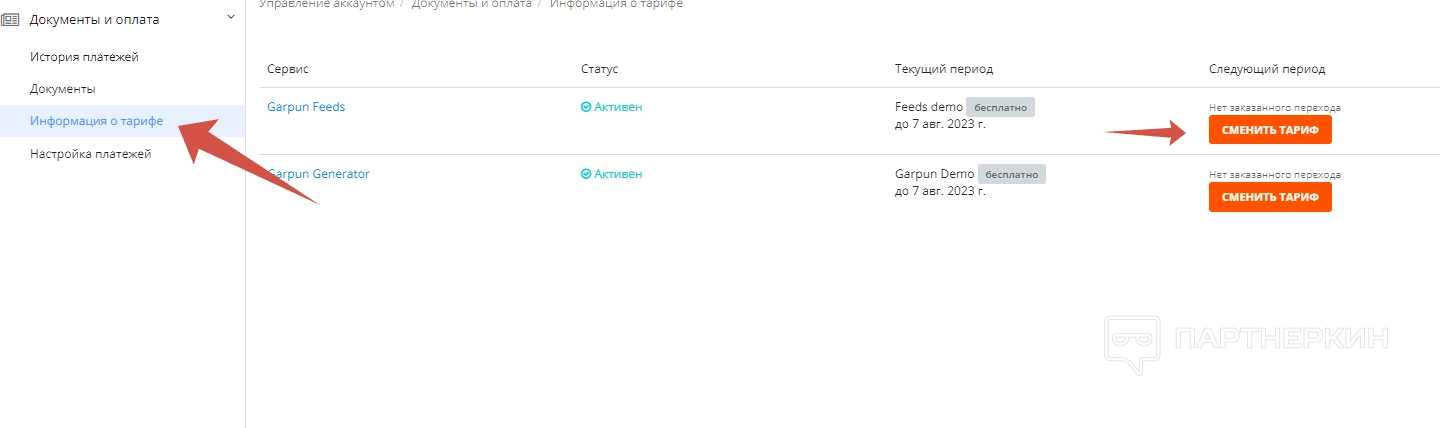
Task: Click the Следующий период column header
Action: (x=1267, y=69)
